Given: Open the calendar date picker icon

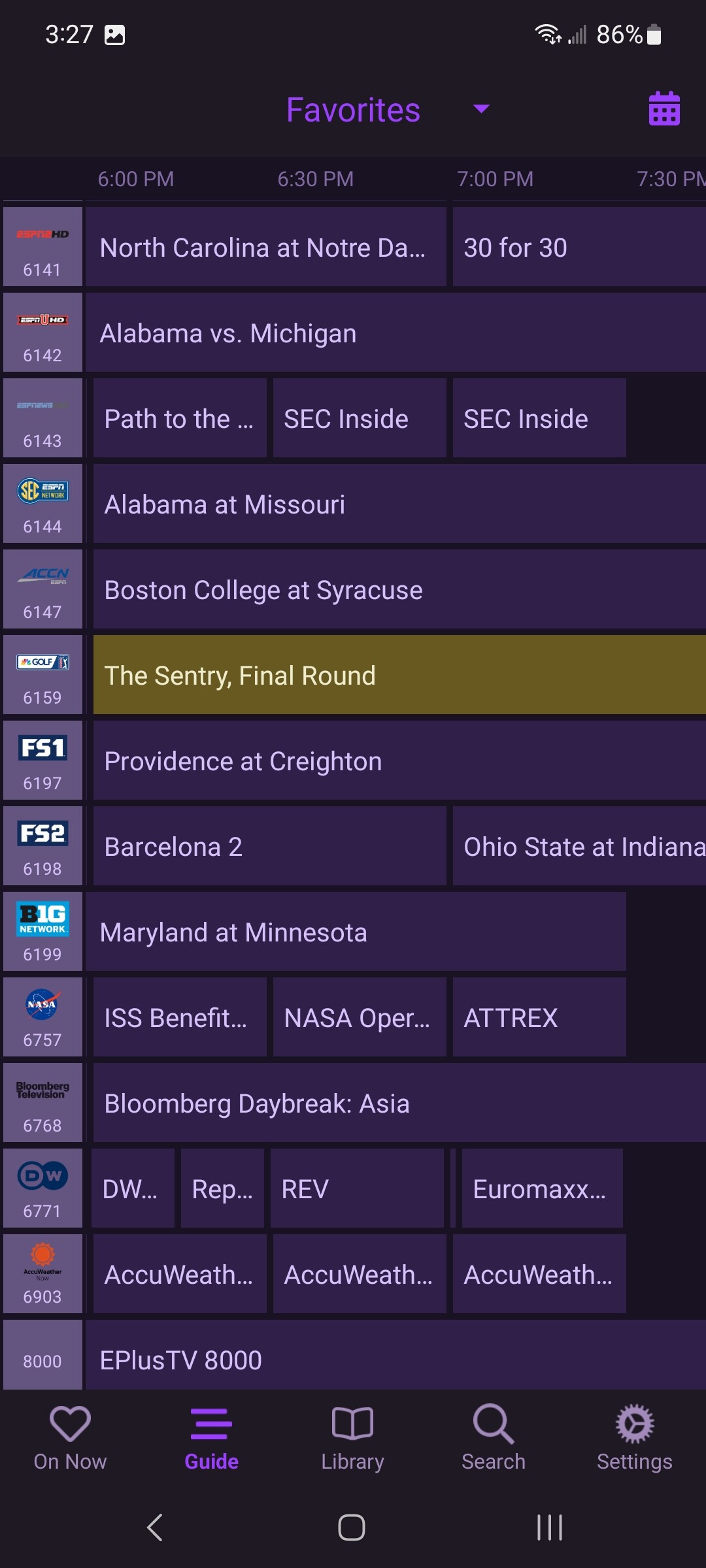Looking at the screenshot, I should pos(664,108).
